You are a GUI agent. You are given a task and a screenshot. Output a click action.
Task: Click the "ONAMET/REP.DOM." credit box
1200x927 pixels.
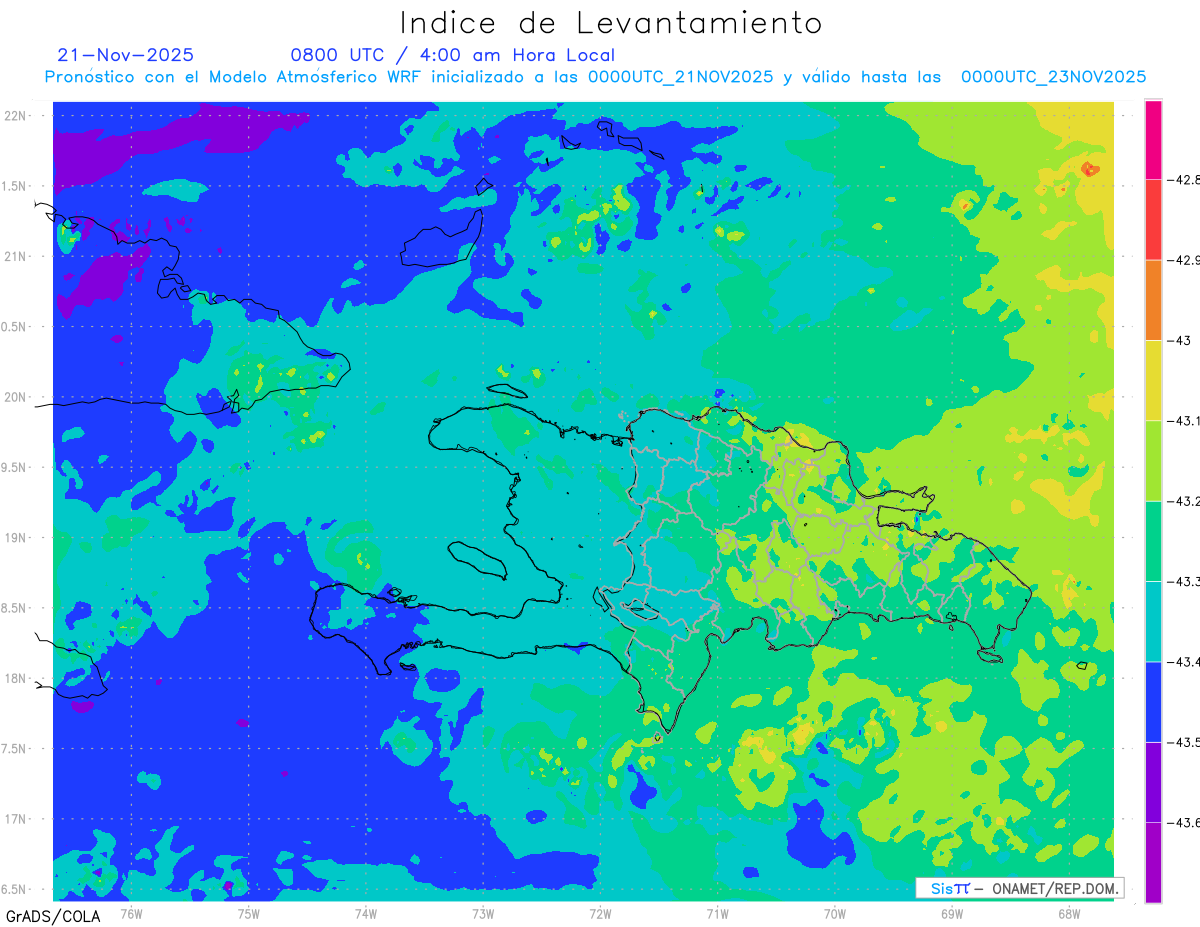[x=1018, y=888]
